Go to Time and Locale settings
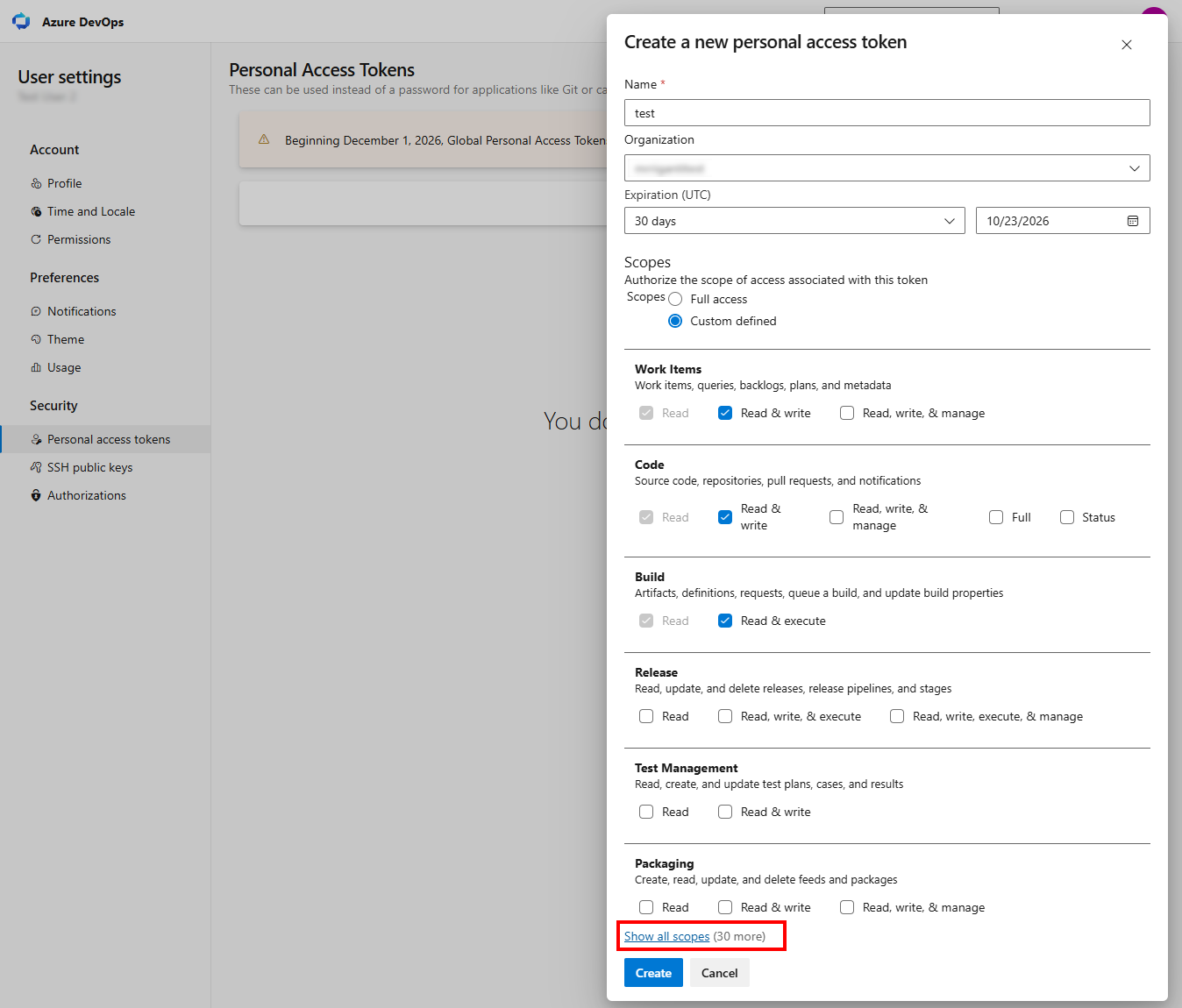The image size is (1182, 1008). [91, 211]
